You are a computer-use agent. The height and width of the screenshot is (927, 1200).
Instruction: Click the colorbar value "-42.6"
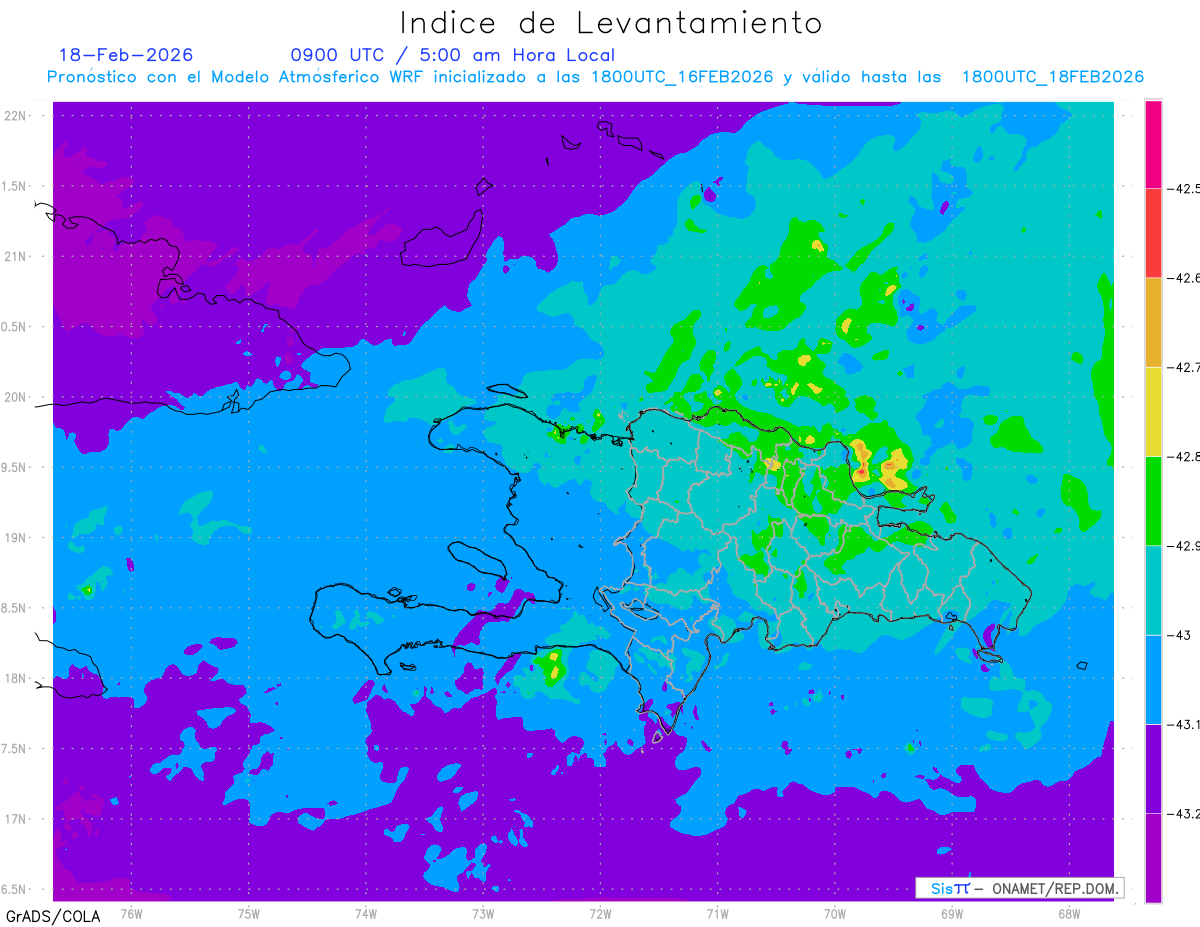1182,278
